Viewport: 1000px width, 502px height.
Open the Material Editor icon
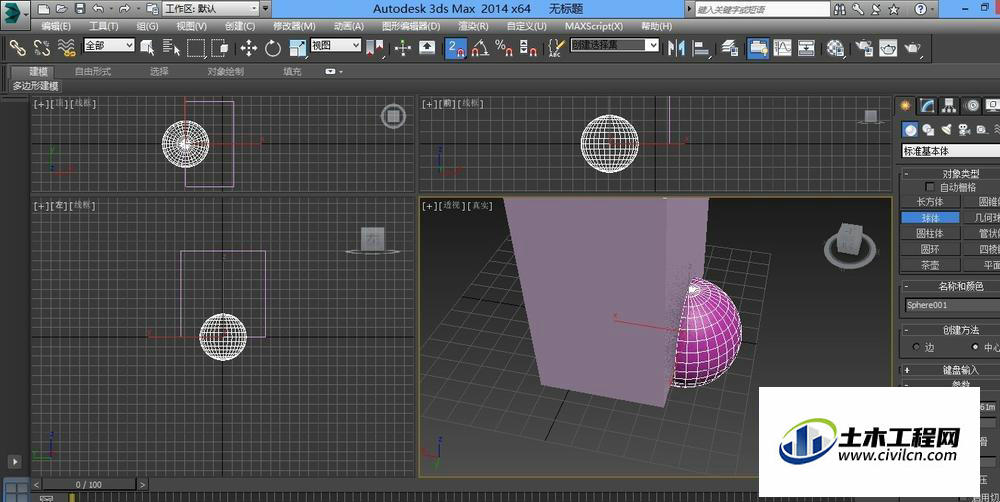point(835,47)
